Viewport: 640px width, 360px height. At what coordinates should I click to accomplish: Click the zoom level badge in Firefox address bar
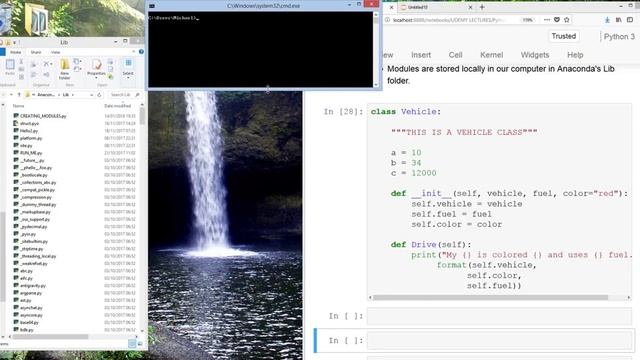click(x=527, y=20)
